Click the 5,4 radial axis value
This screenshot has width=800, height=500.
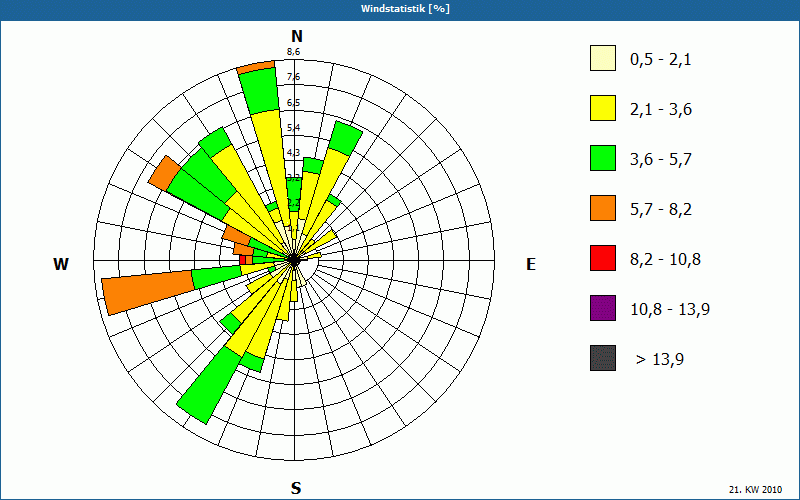(293, 128)
